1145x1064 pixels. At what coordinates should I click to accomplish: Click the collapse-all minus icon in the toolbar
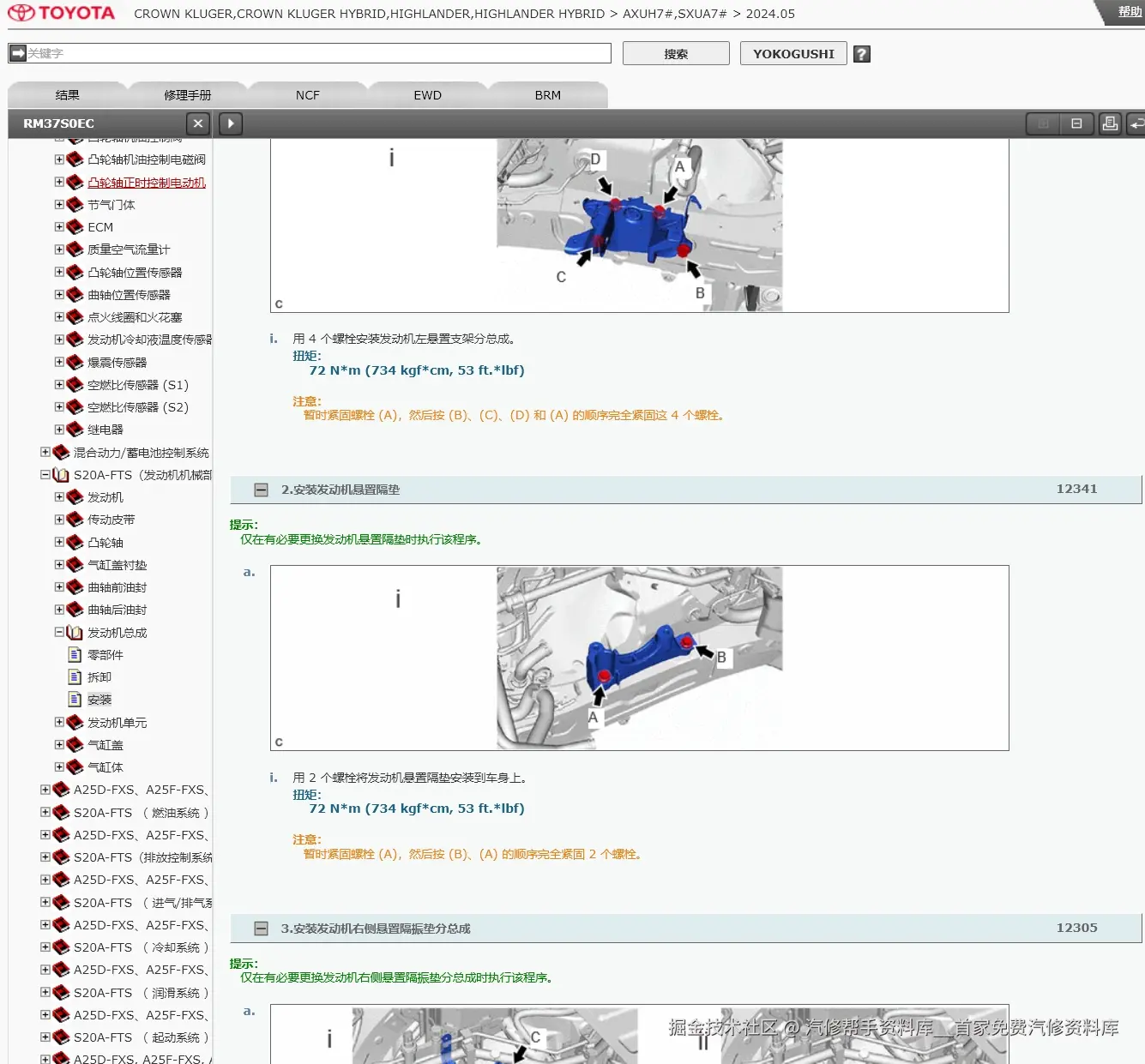(1076, 123)
